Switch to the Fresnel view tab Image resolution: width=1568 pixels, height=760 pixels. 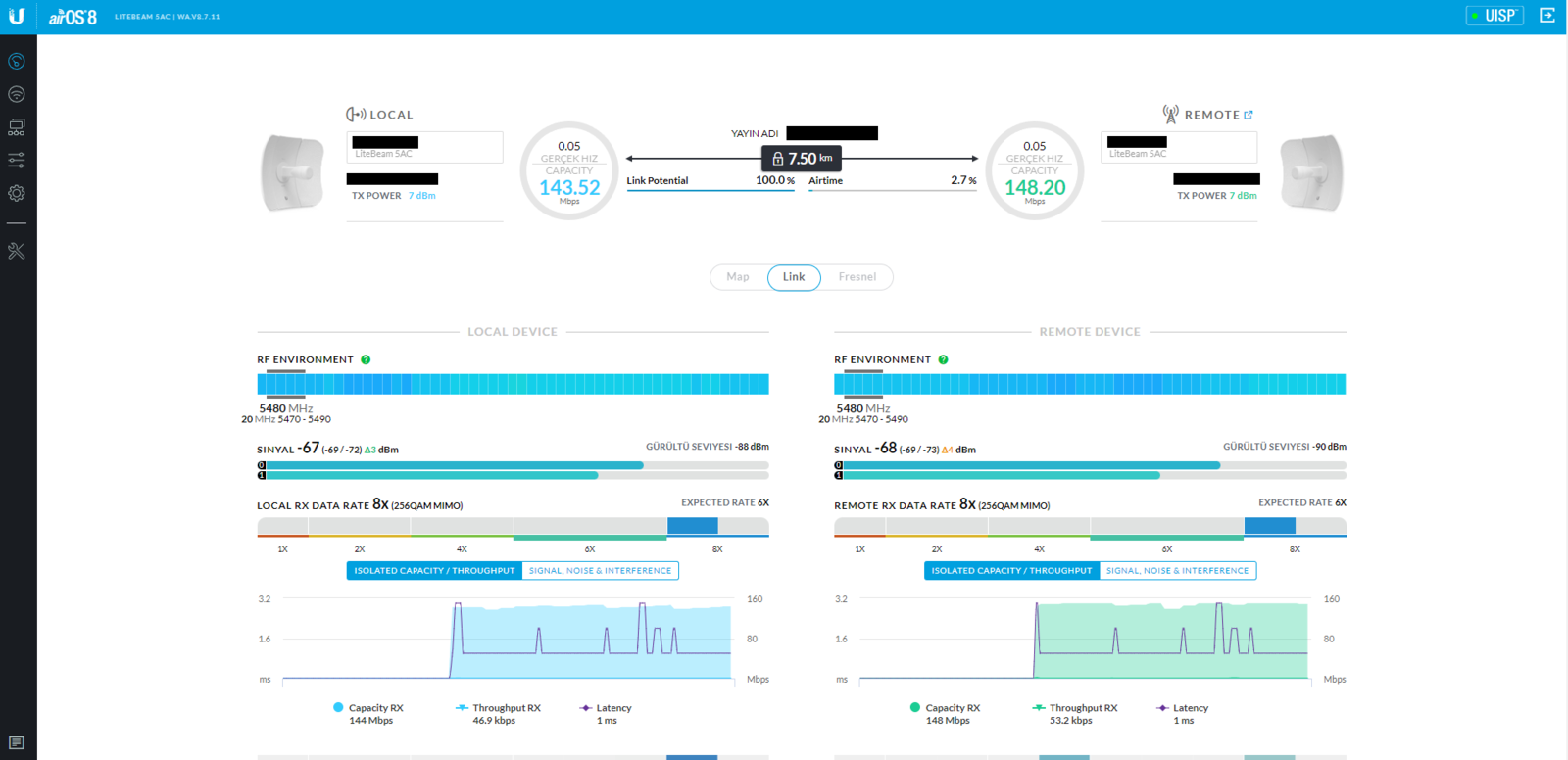pos(857,277)
